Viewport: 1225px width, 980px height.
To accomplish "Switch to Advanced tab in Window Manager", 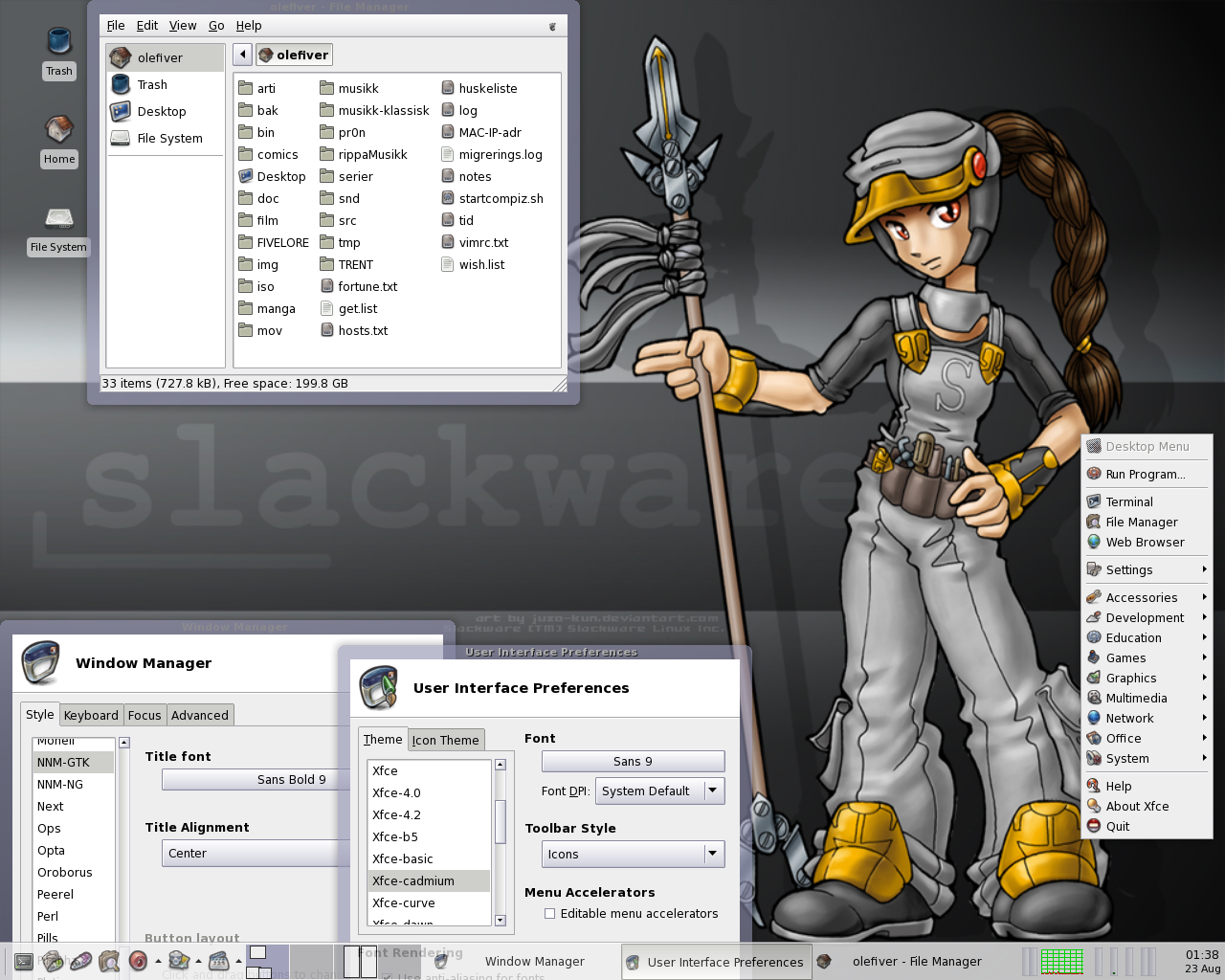I will click(x=200, y=715).
